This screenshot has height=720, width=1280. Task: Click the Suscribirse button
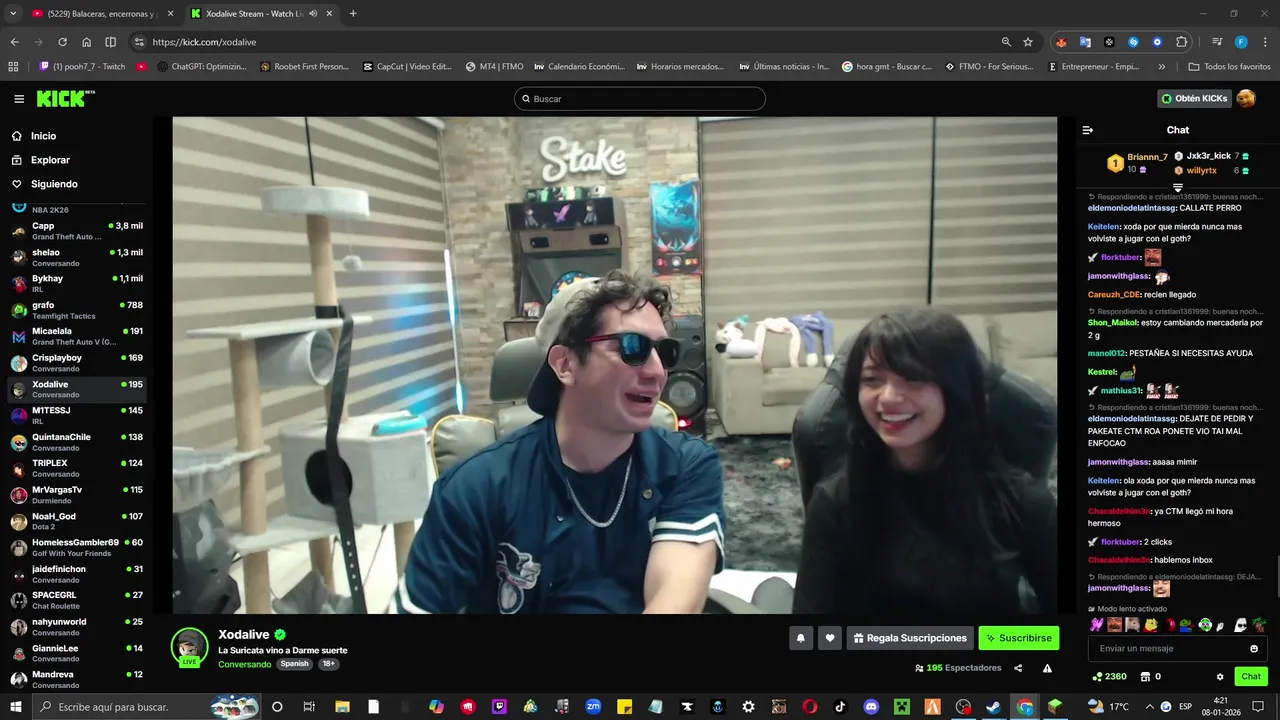[x=1018, y=638]
